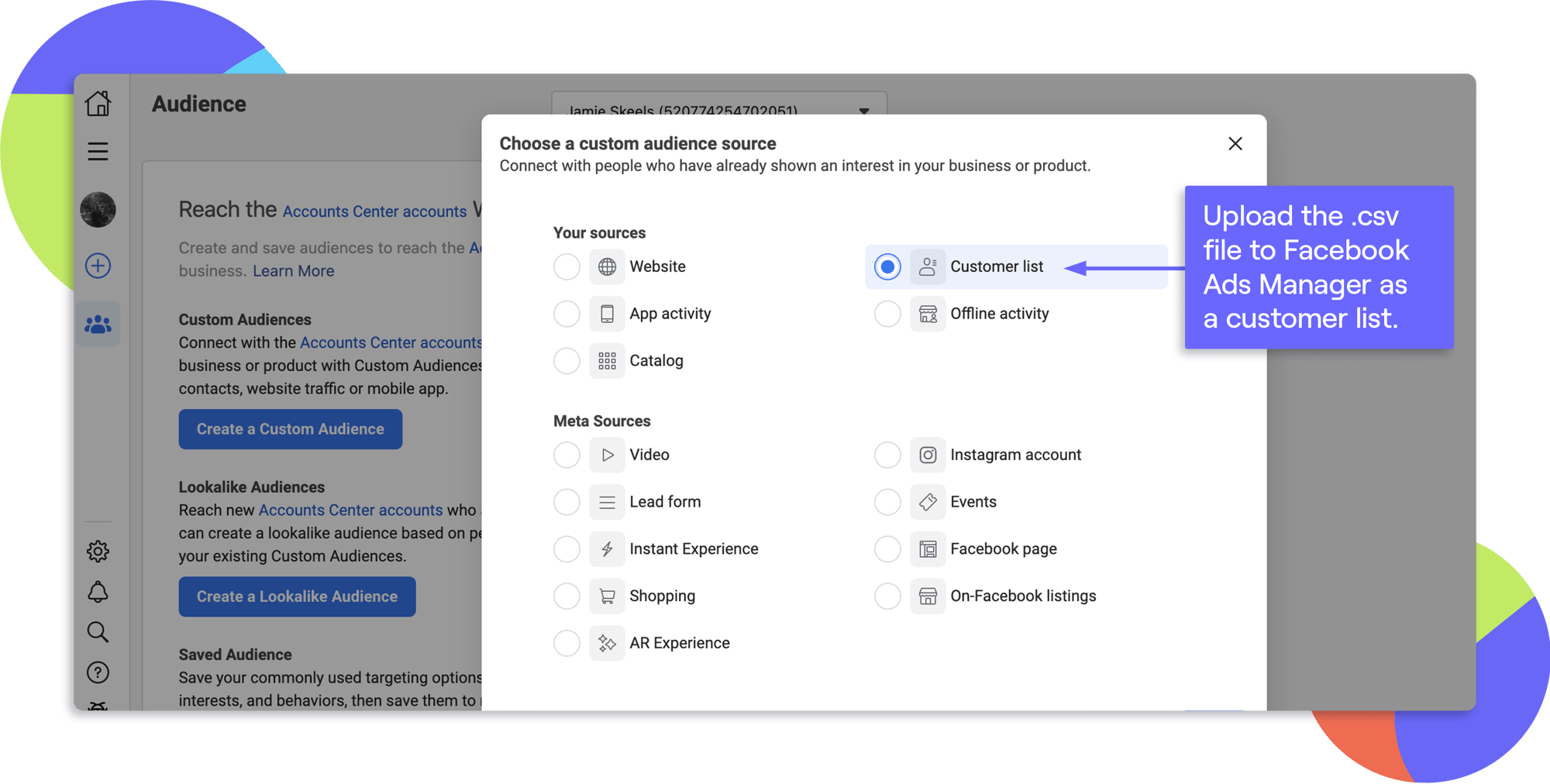The image size is (1550, 784).
Task: Click the Home icon in sidebar
Action: pos(98,103)
